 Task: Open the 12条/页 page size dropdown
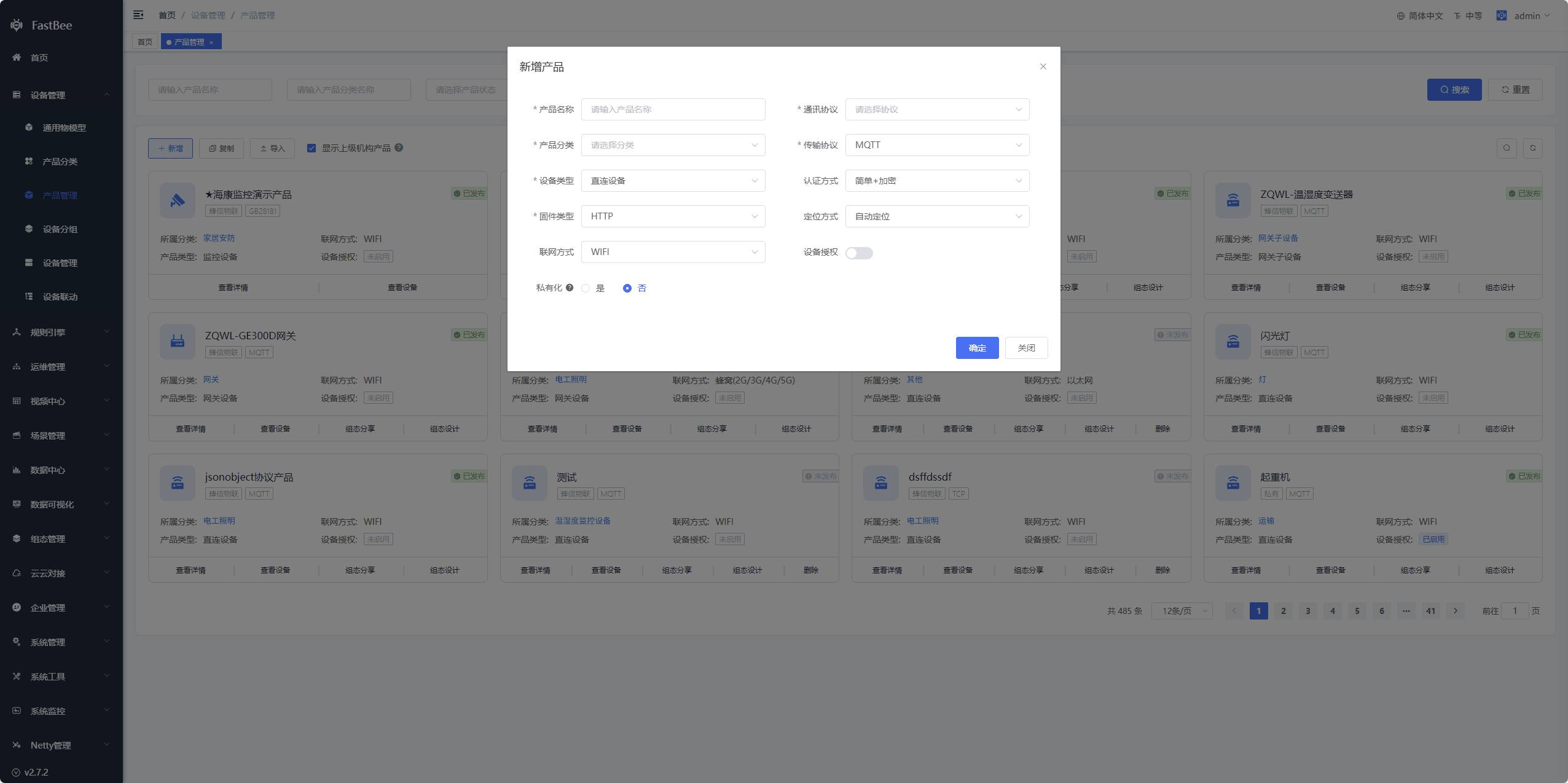[x=1182, y=611]
